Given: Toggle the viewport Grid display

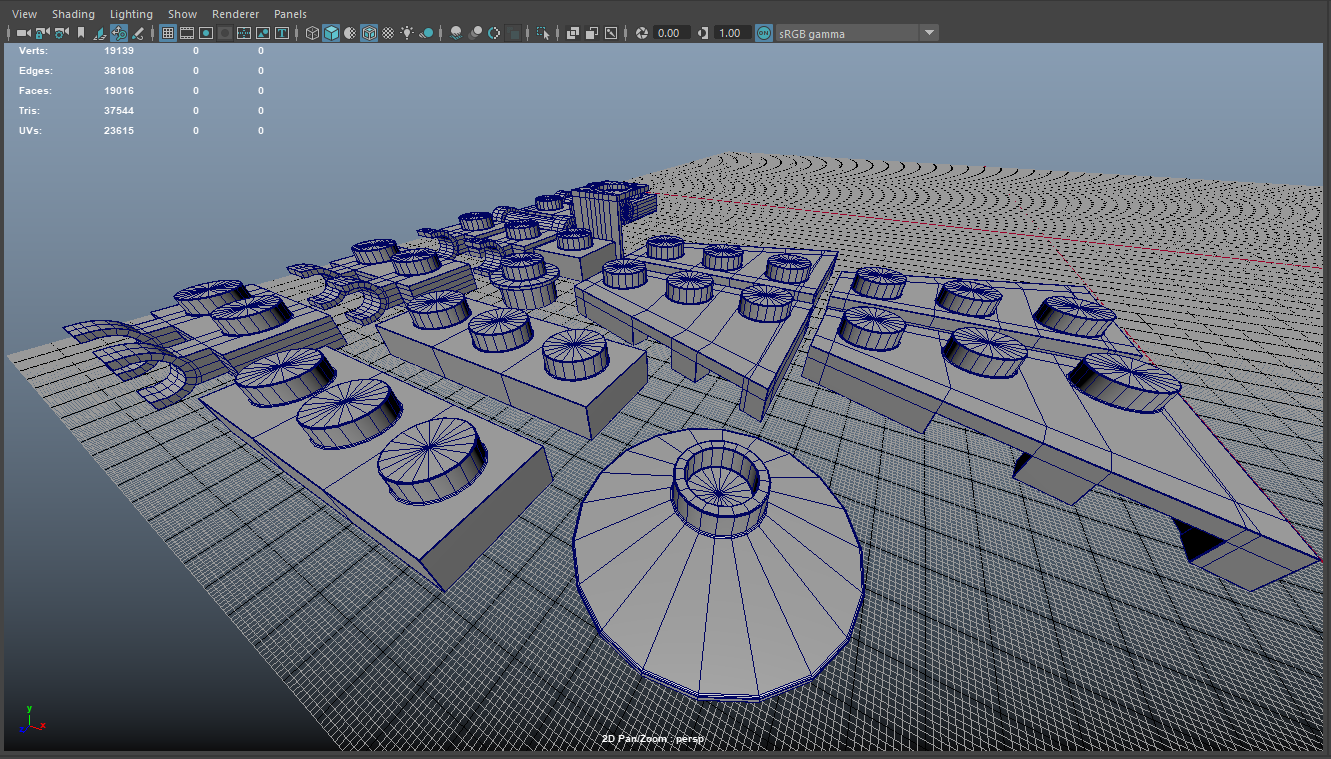Looking at the screenshot, I should click(168, 33).
